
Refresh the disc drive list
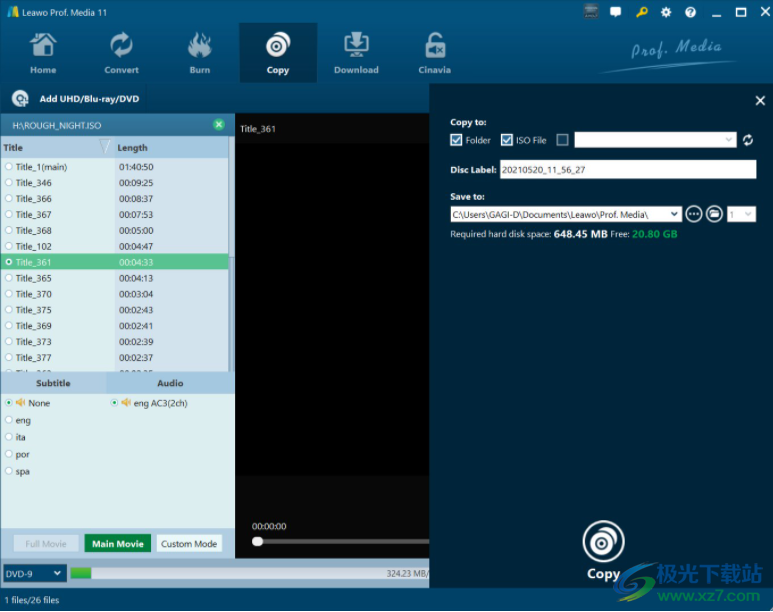(x=748, y=140)
